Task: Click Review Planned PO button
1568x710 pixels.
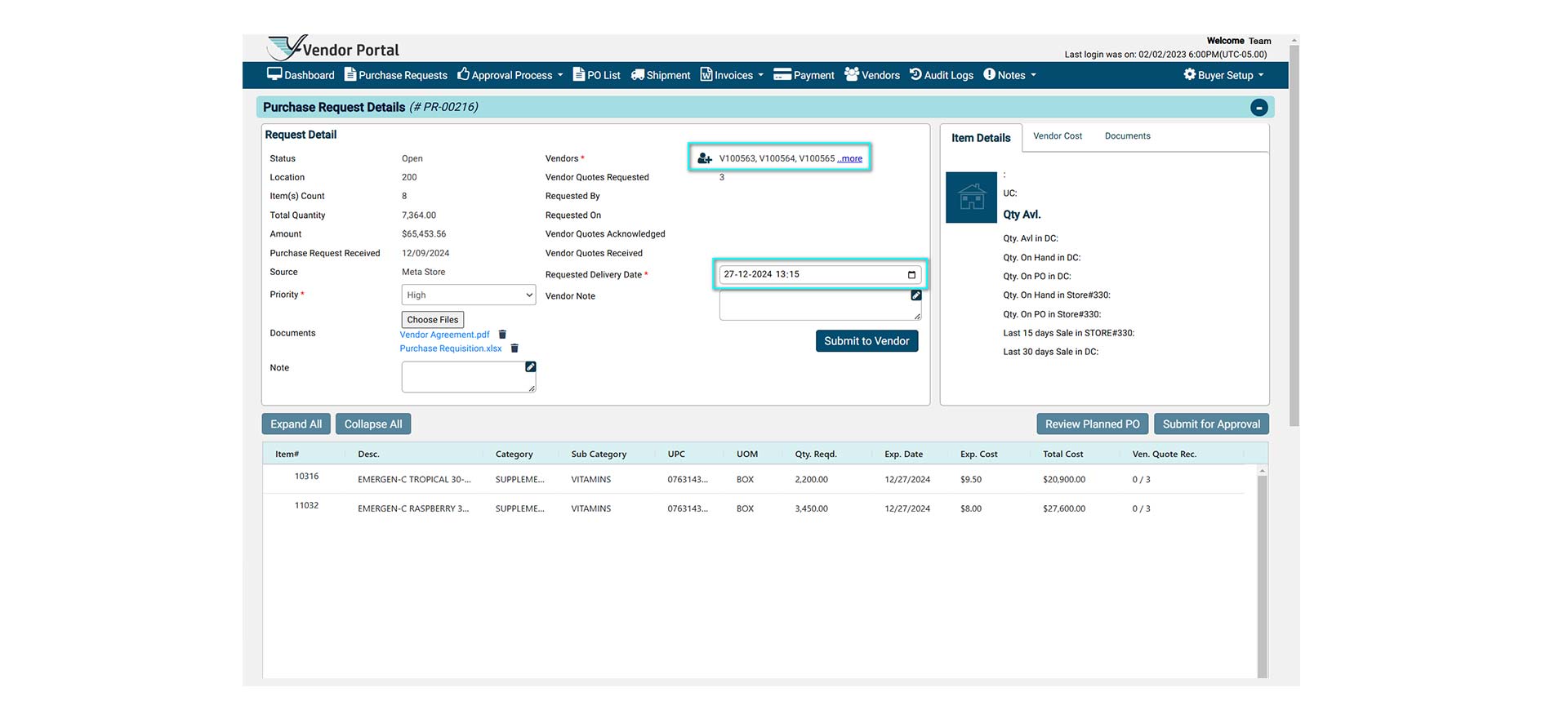Action: [1093, 424]
